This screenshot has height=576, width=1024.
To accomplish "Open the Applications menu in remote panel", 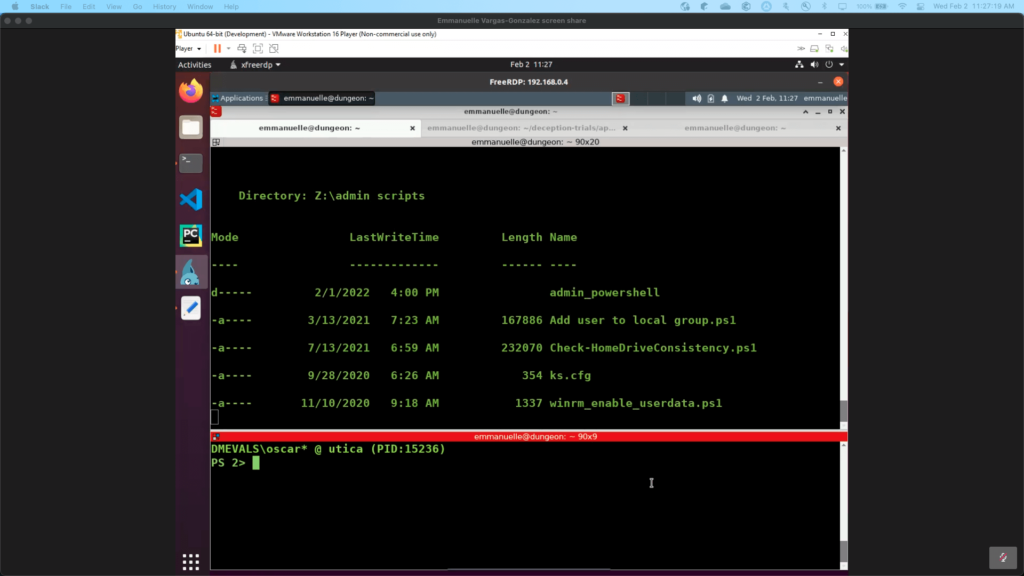I will 237,98.
